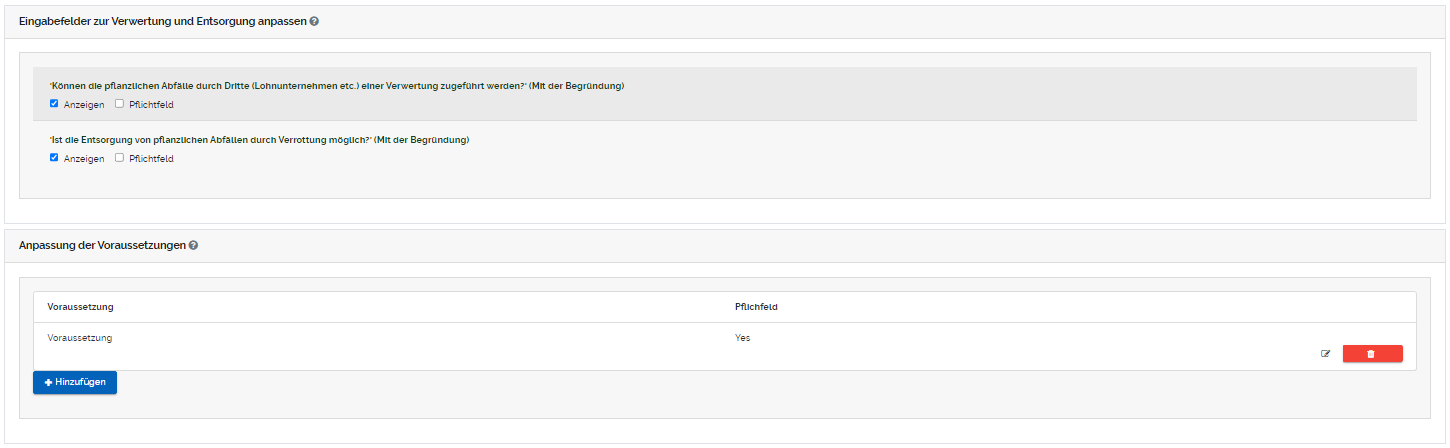Click the 'Anpassung der Voraussetzungen' section heading

(102, 245)
